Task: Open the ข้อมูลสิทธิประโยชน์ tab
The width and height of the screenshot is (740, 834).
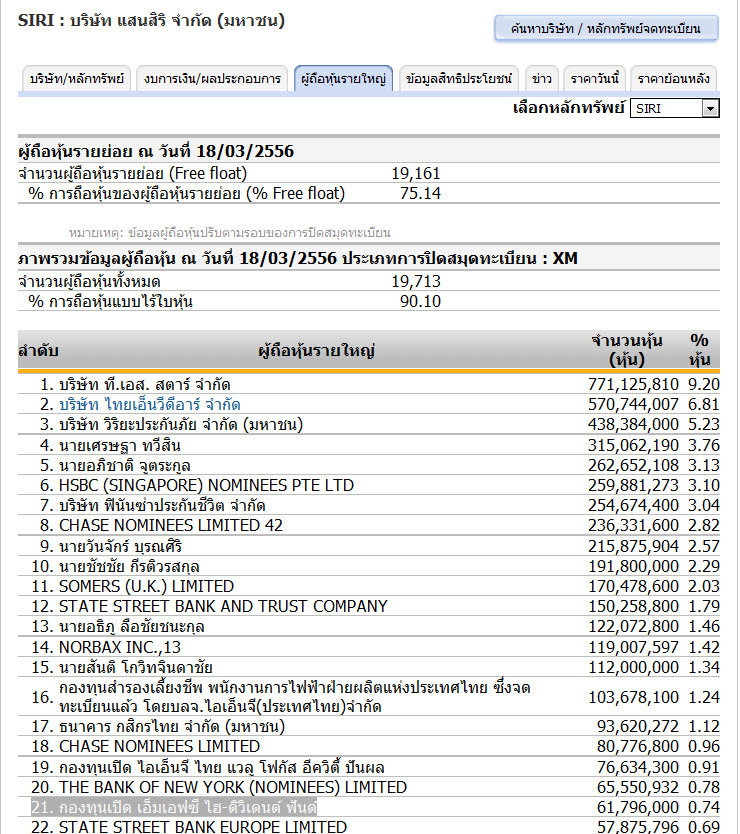Action: (459, 79)
